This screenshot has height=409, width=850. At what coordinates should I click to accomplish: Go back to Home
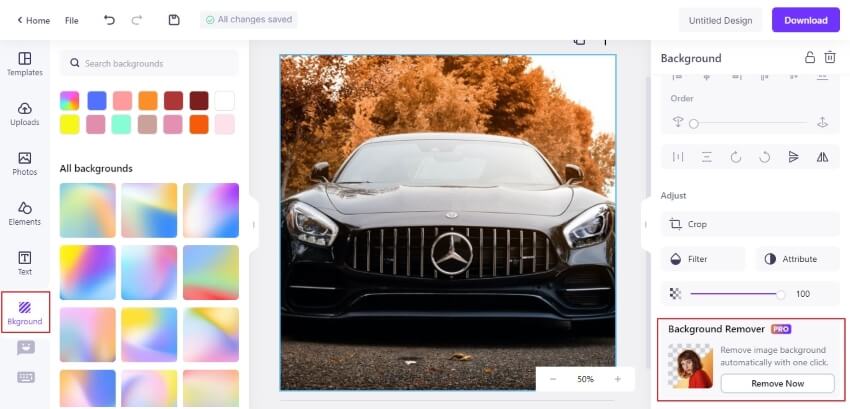tap(34, 21)
